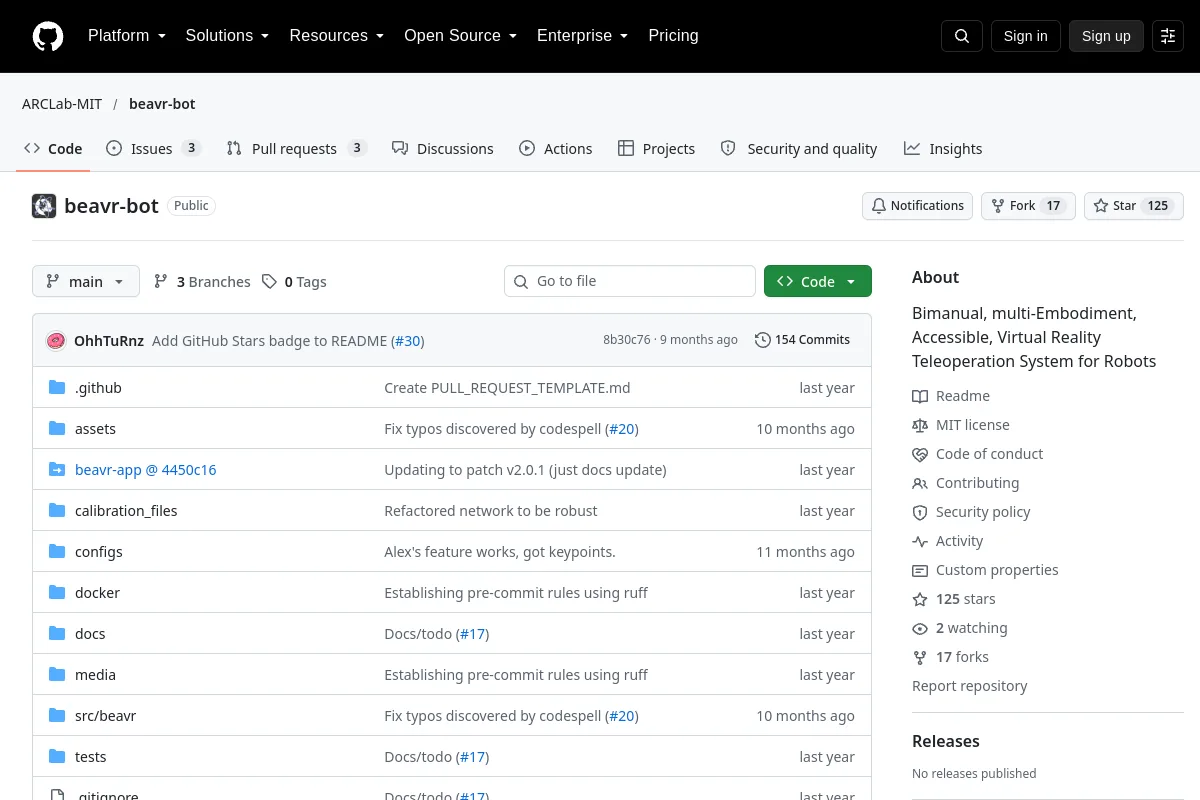
Task: Switch to the Discussions tab
Action: pyautogui.click(x=443, y=148)
